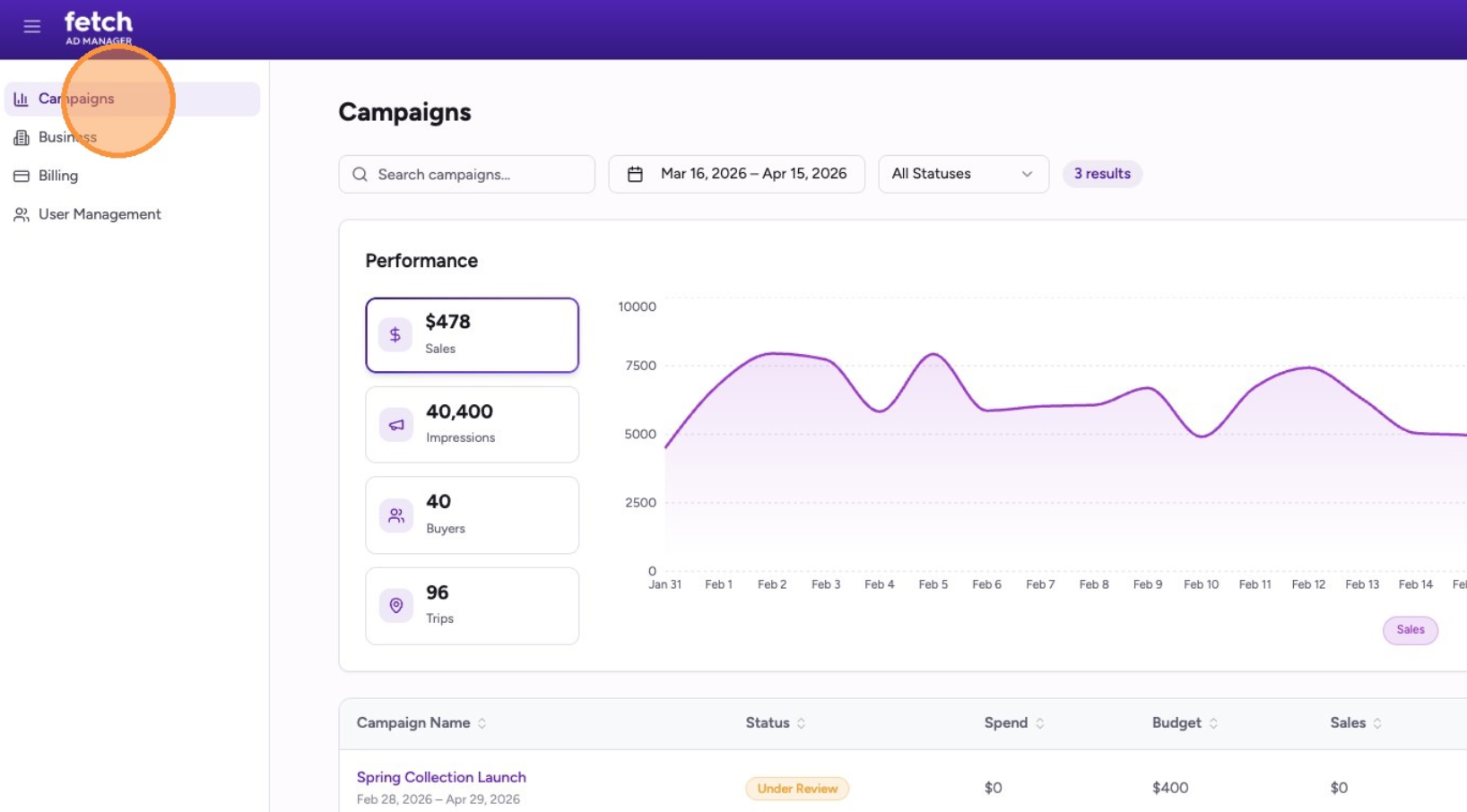Sort the table by Budget arrows
This screenshot has height=812, width=1467.
(1213, 723)
